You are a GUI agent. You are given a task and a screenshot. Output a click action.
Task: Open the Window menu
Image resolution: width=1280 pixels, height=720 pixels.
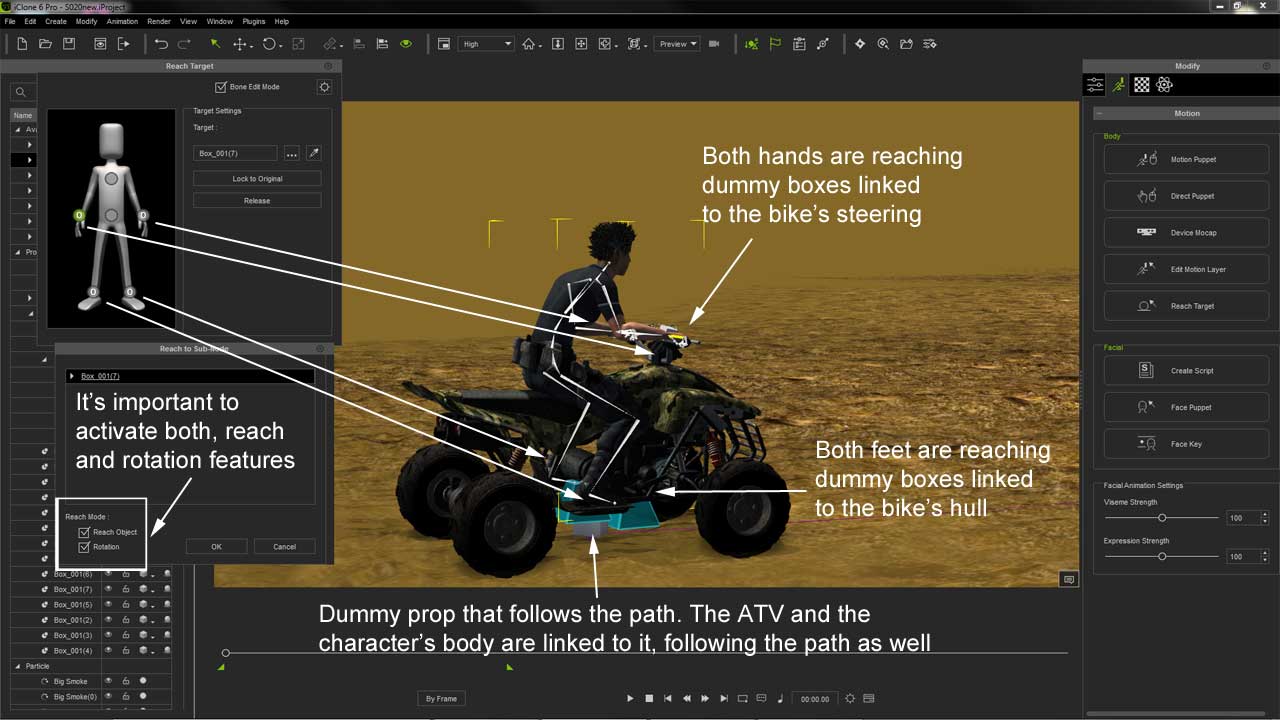click(x=219, y=21)
